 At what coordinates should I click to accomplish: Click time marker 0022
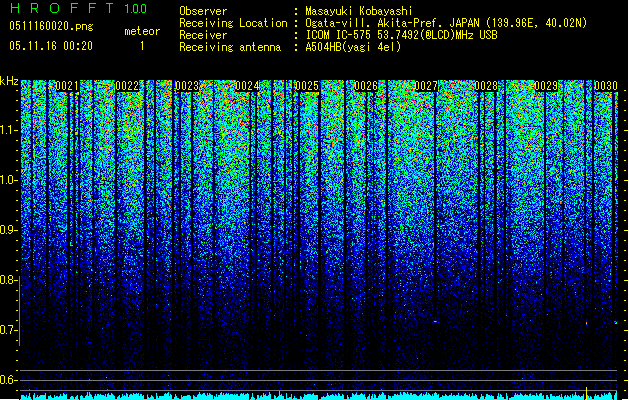(127, 86)
